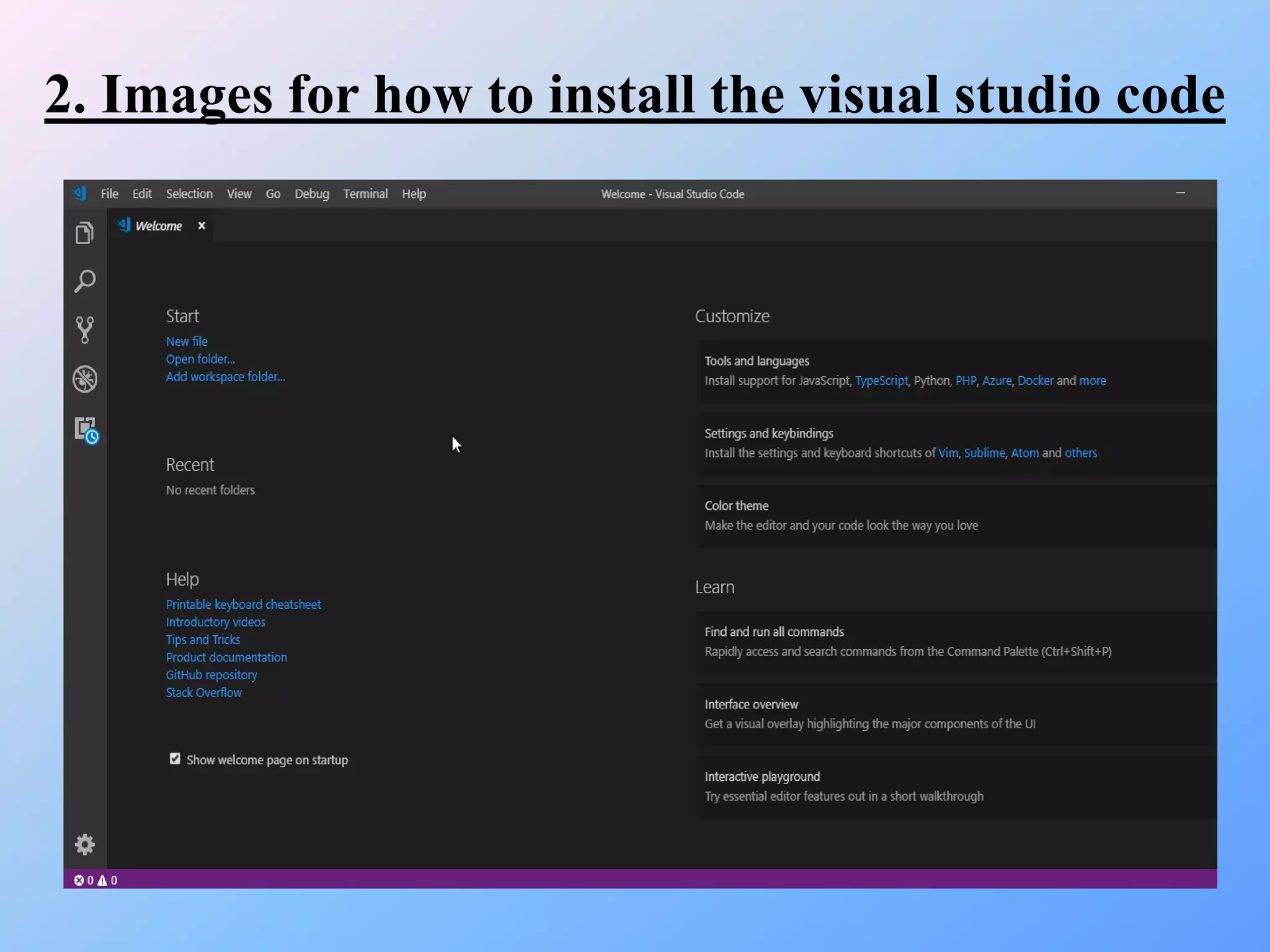Open the Selection menu

(189, 194)
